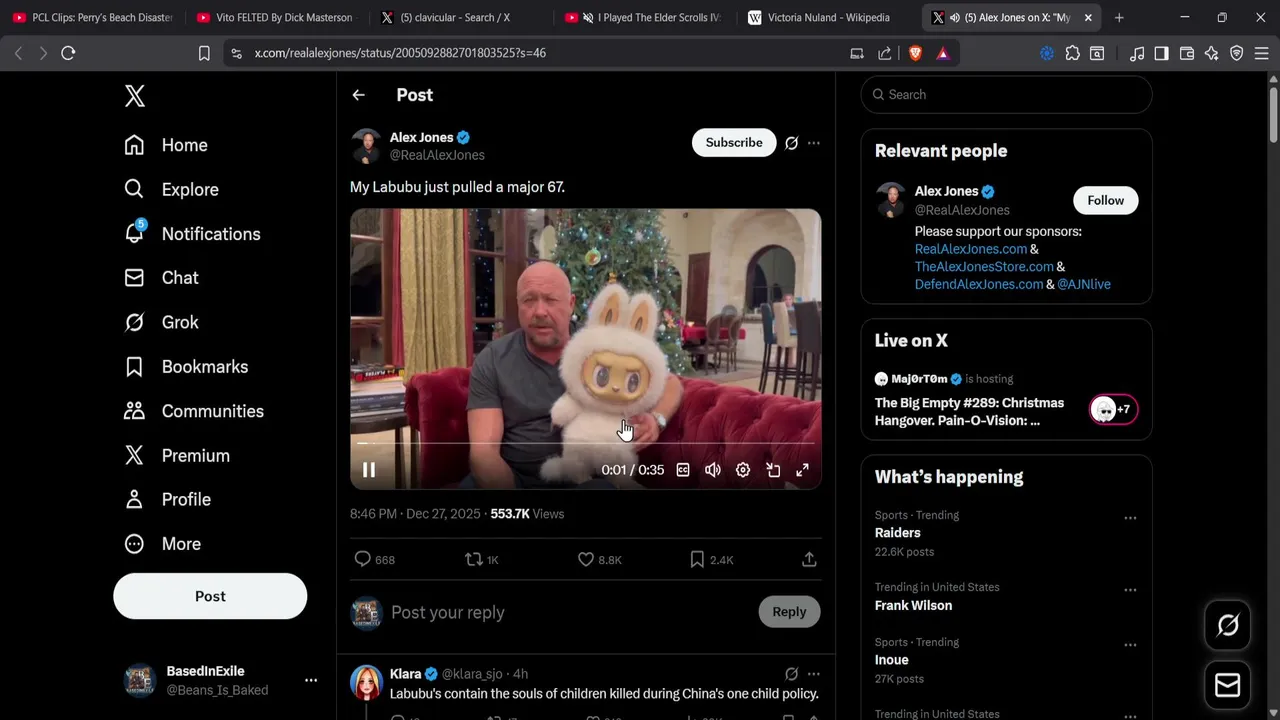Click the Grok icon beside Subscribe
Viewport: 1280px width, 720px height.
(x=791, y=143)
